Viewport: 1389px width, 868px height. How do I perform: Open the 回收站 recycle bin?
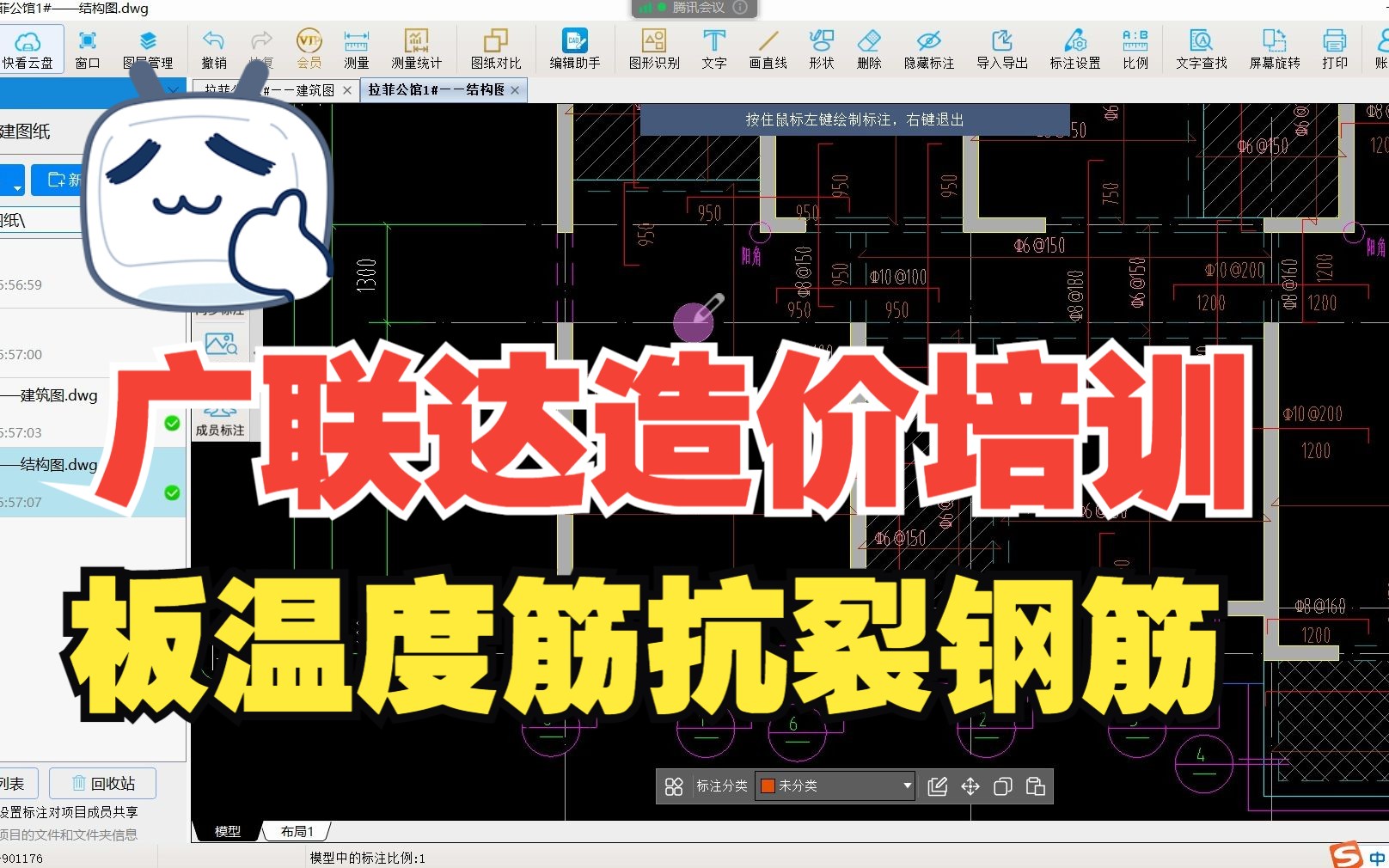tap(103, 783)
